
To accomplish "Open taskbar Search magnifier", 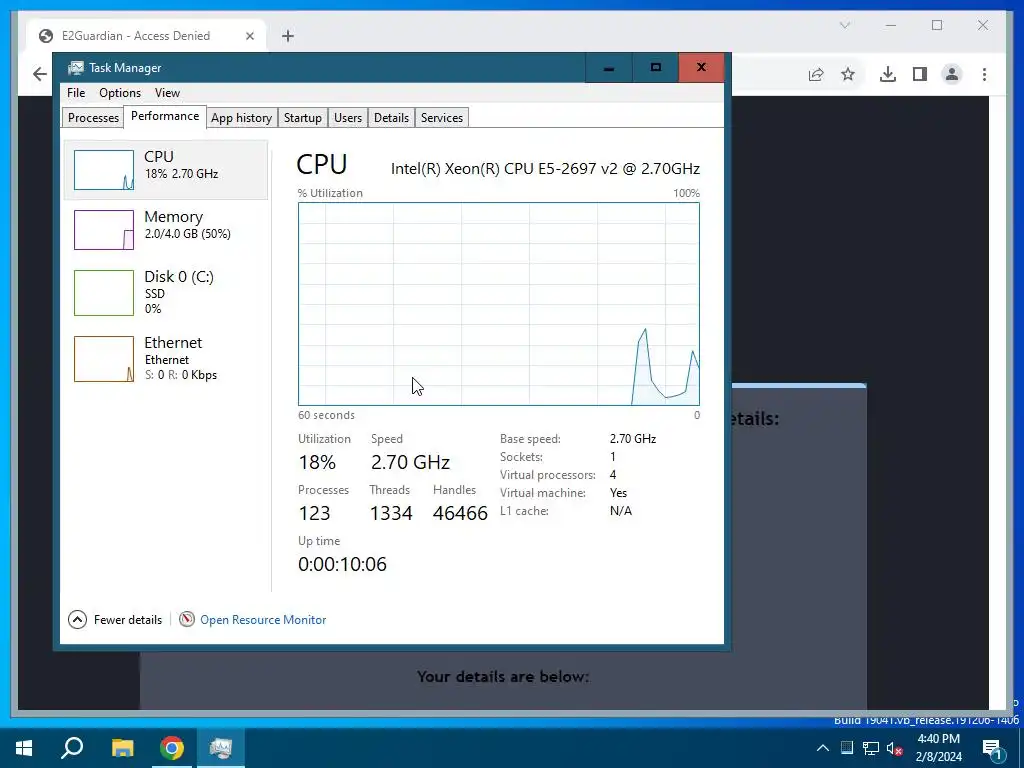I will click(x=72, y=748).
